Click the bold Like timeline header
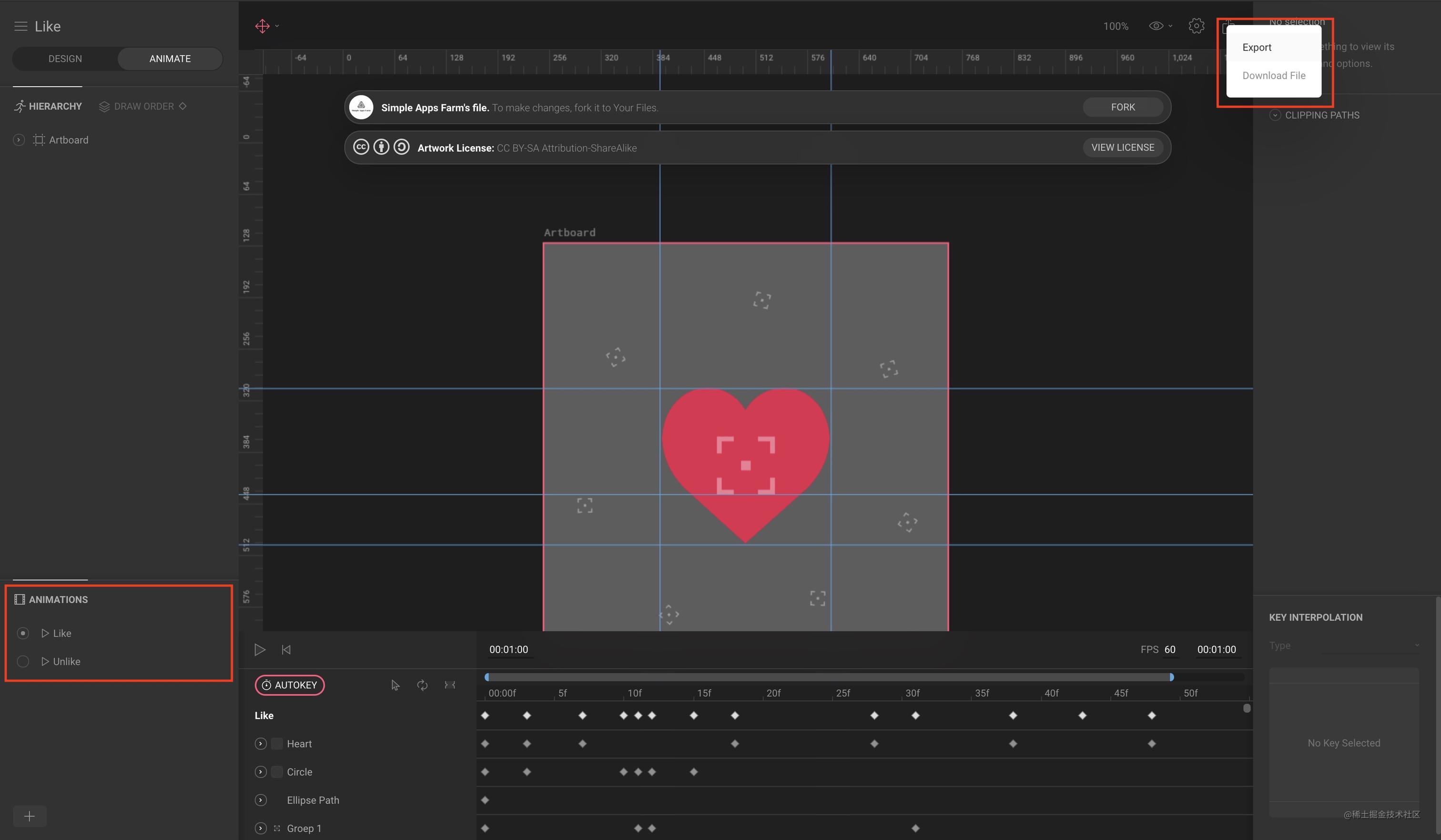This screenshot has width=1441, height=840. click(264, 715)
